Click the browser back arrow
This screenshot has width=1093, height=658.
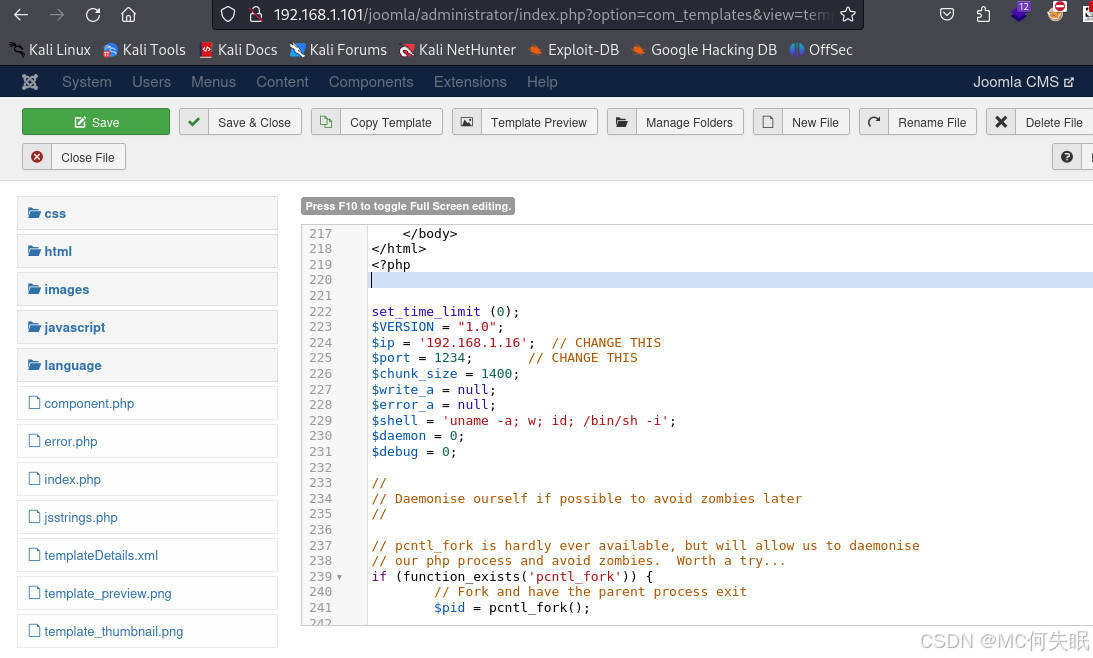point(21,15)
